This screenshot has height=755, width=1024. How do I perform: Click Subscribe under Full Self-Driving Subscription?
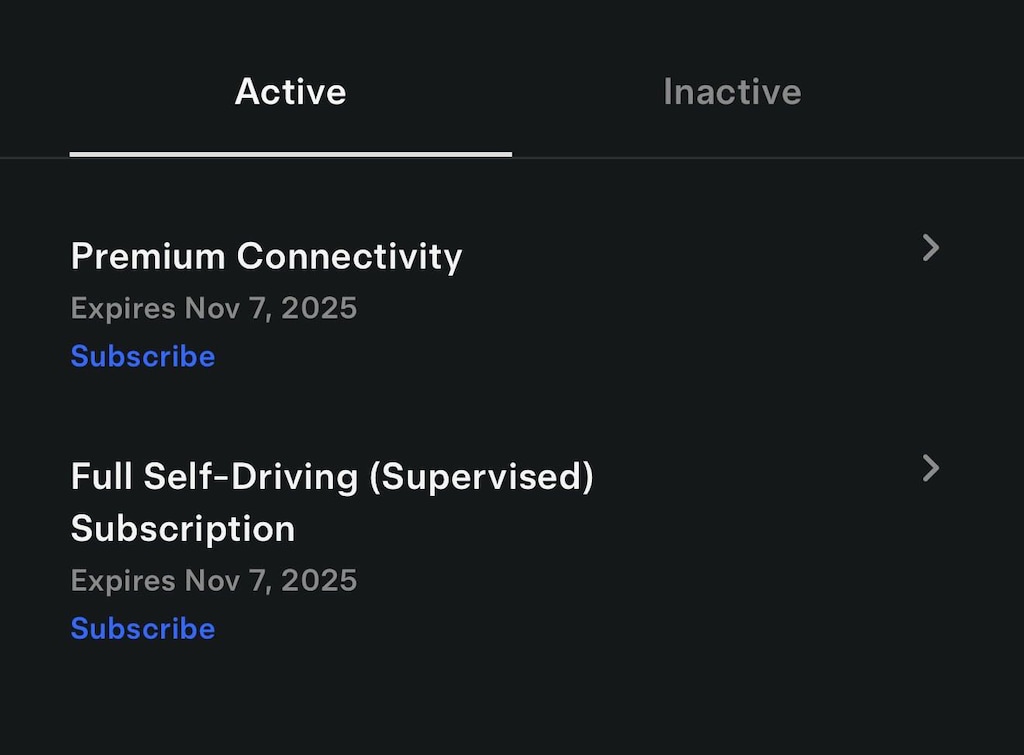tap(143, 629)
